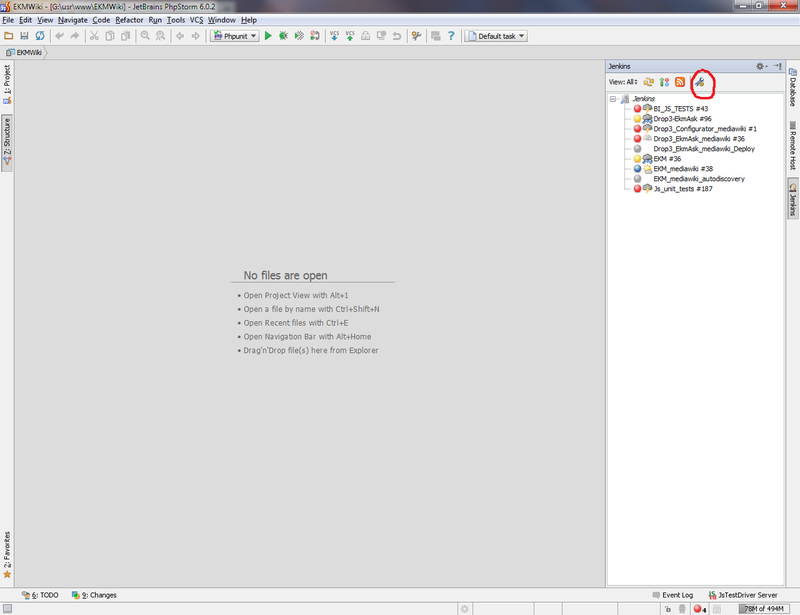Click the Listen PHP Debug Connections icon
Viewport: 800px width, 615px height.
[x=315, y=36]
